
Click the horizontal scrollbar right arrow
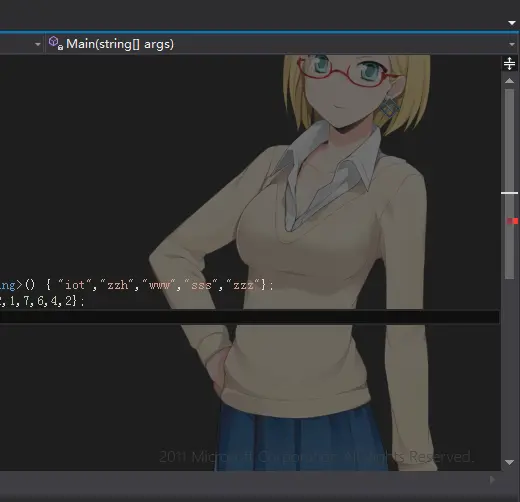coord(492,480)
